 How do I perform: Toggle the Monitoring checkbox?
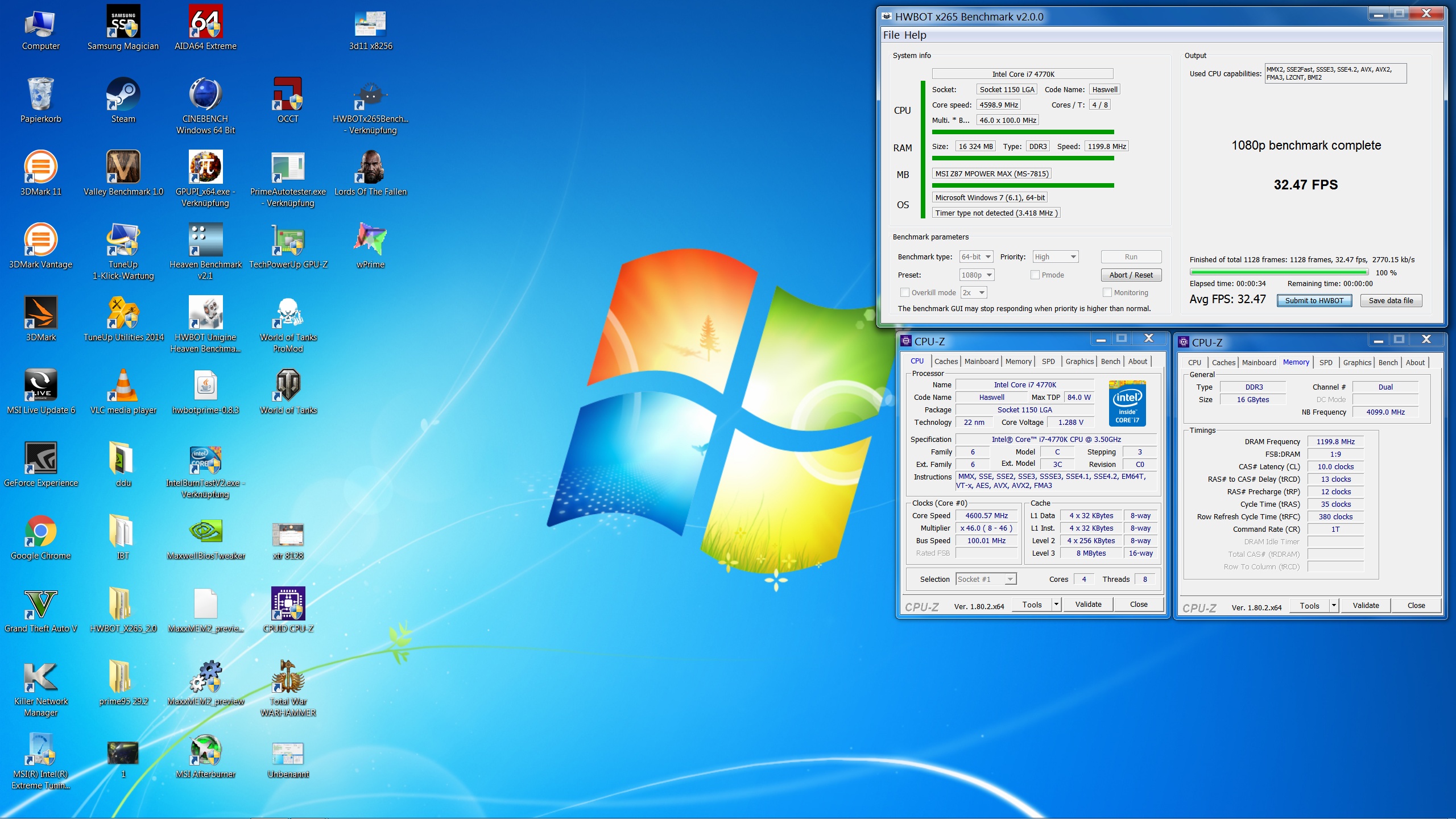[x=1107, y=292]
